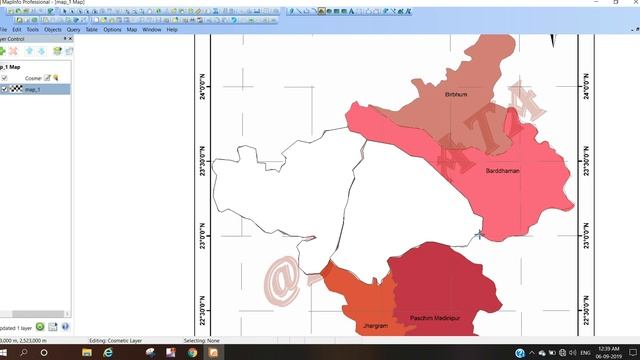Image resolution: width=640 pixels, height=360 pixels.
Task: Click the red Remove Layers X icon
Action: pyautogui.click(x=13, y=51)
